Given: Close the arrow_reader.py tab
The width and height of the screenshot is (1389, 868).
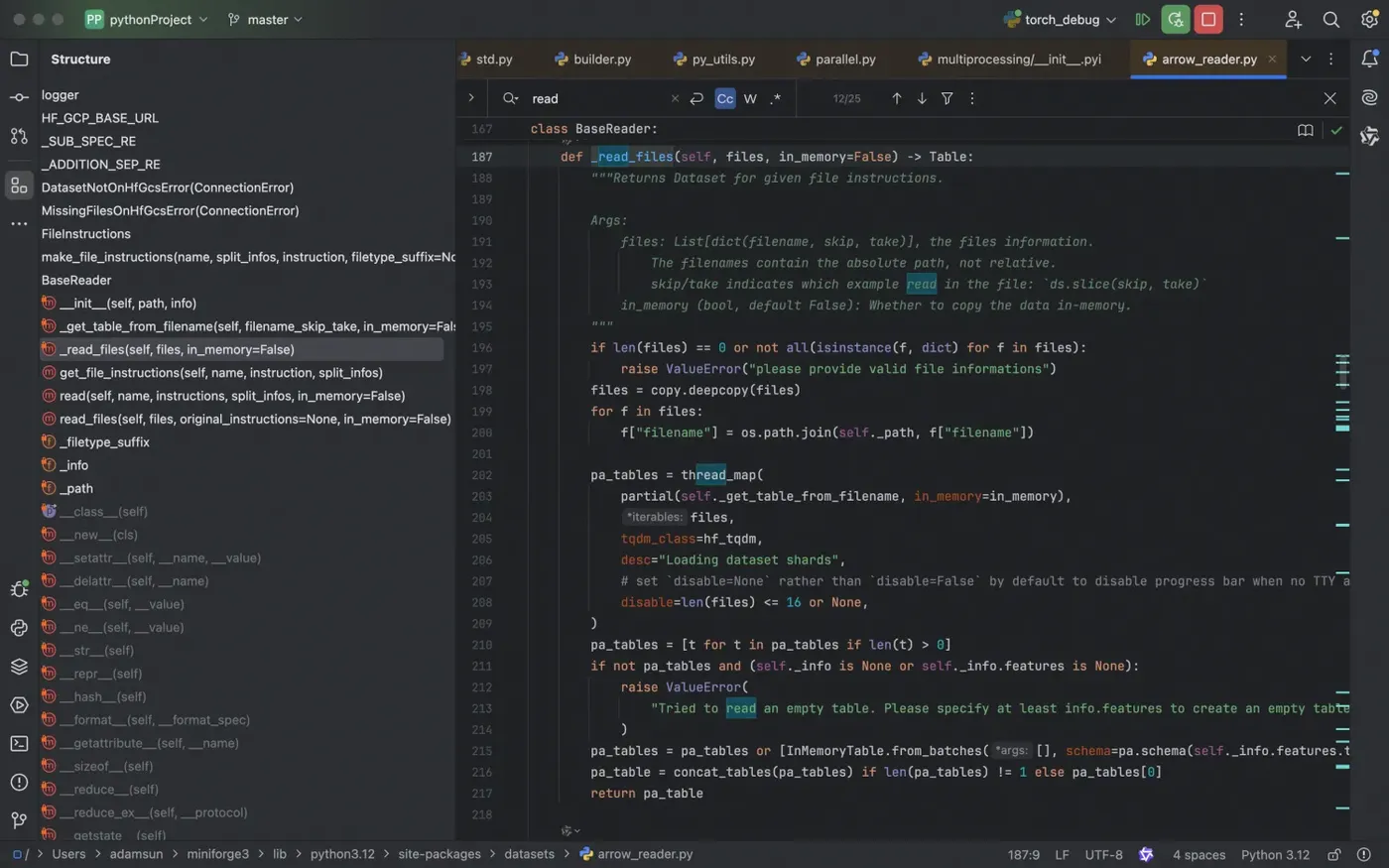Looking at the screenshot, I should 1272,60.
